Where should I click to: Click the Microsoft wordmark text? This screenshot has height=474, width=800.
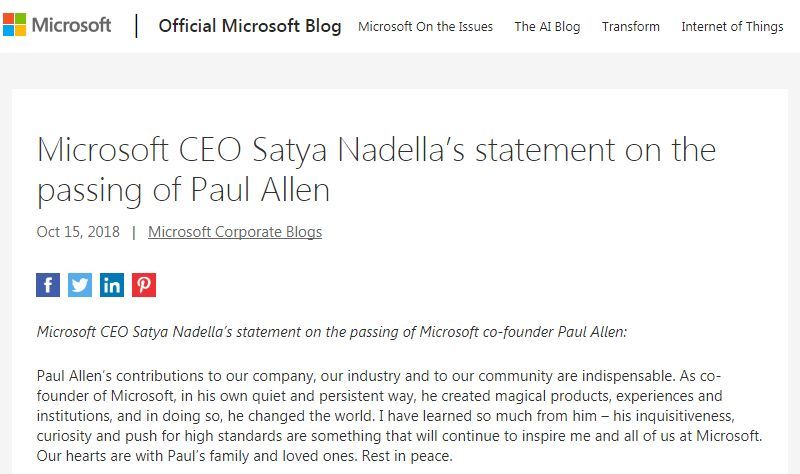point(71,25)
